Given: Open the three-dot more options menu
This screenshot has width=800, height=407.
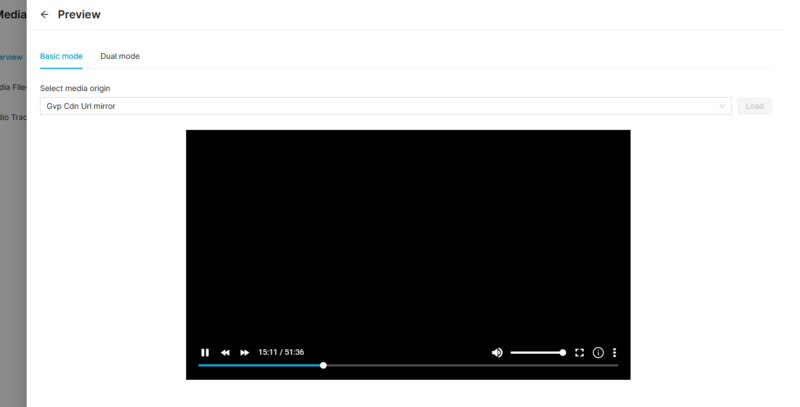Looking at the screenshot, I should click(x=614, y=352).
